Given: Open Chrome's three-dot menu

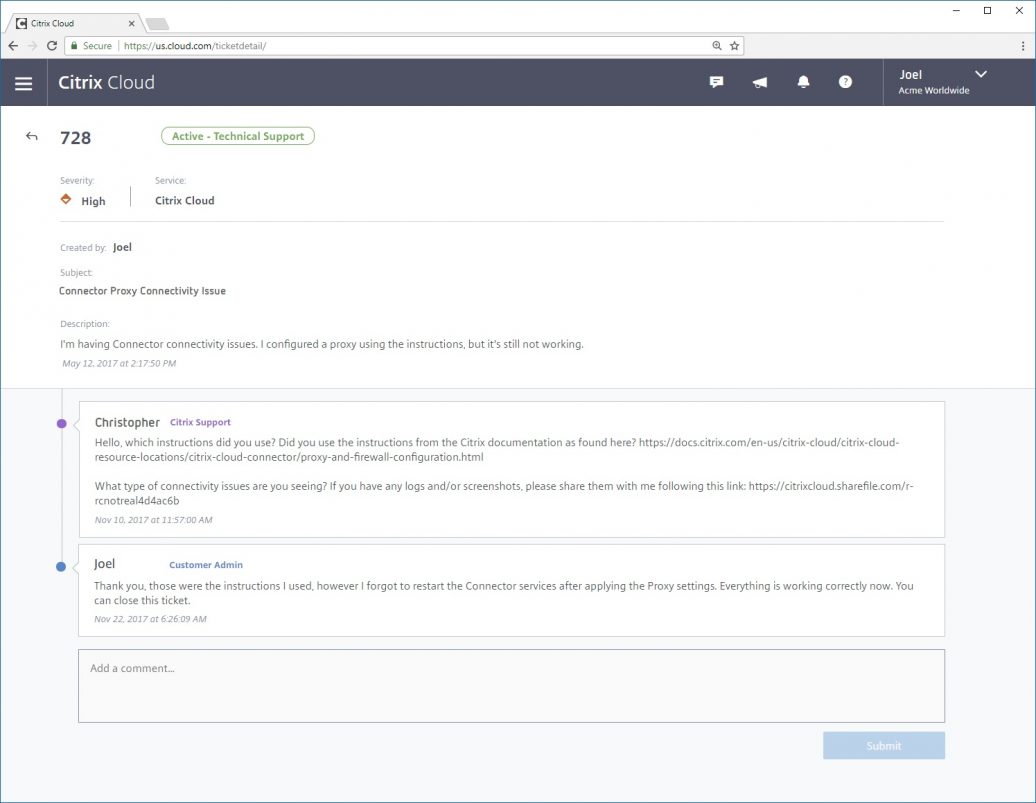Looking at the screenshot, I should [x=1022, y=46].
